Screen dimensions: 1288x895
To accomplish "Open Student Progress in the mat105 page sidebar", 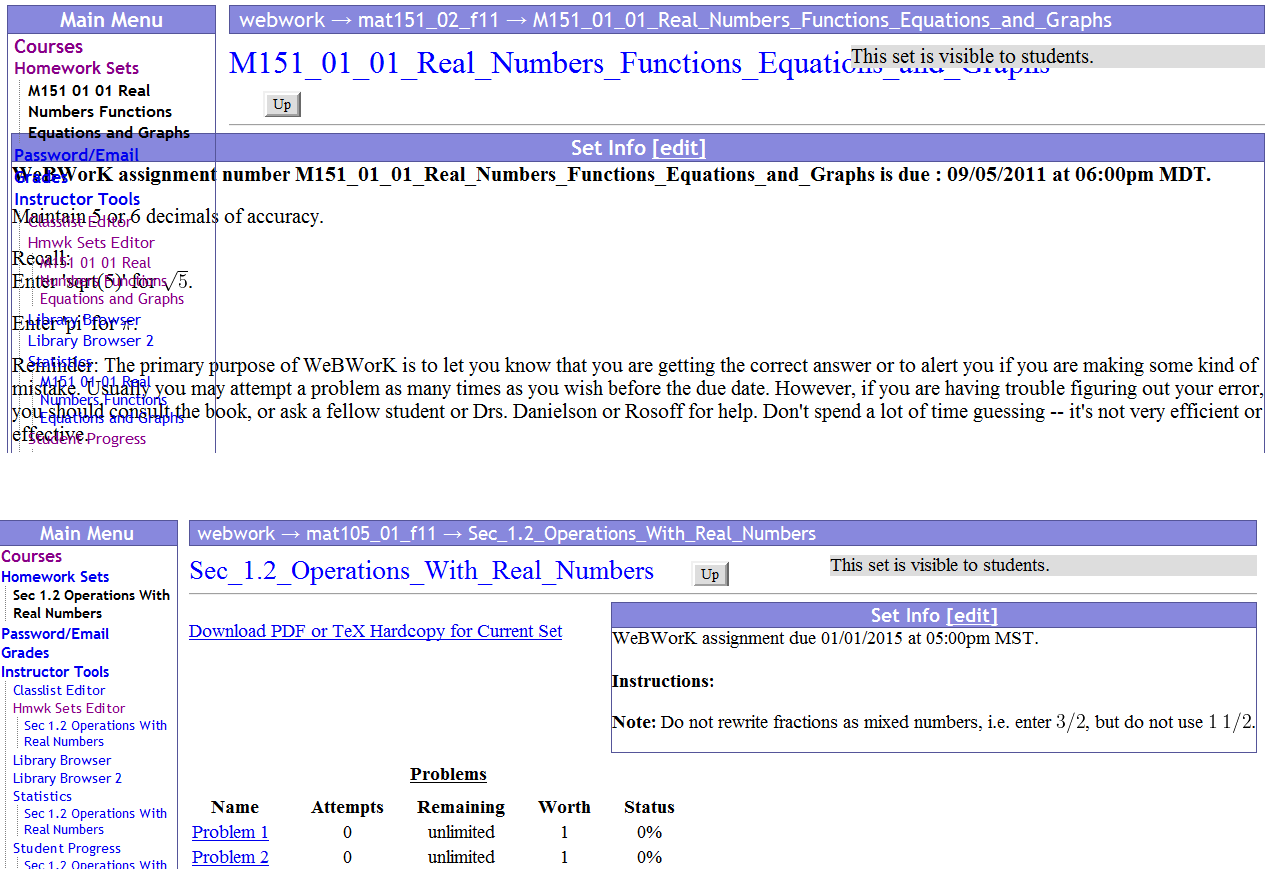I will (67, 848).
